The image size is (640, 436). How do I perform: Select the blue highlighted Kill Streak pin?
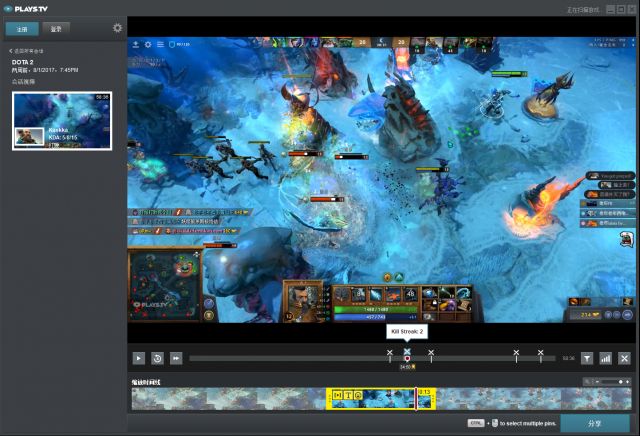pos(407,351)
